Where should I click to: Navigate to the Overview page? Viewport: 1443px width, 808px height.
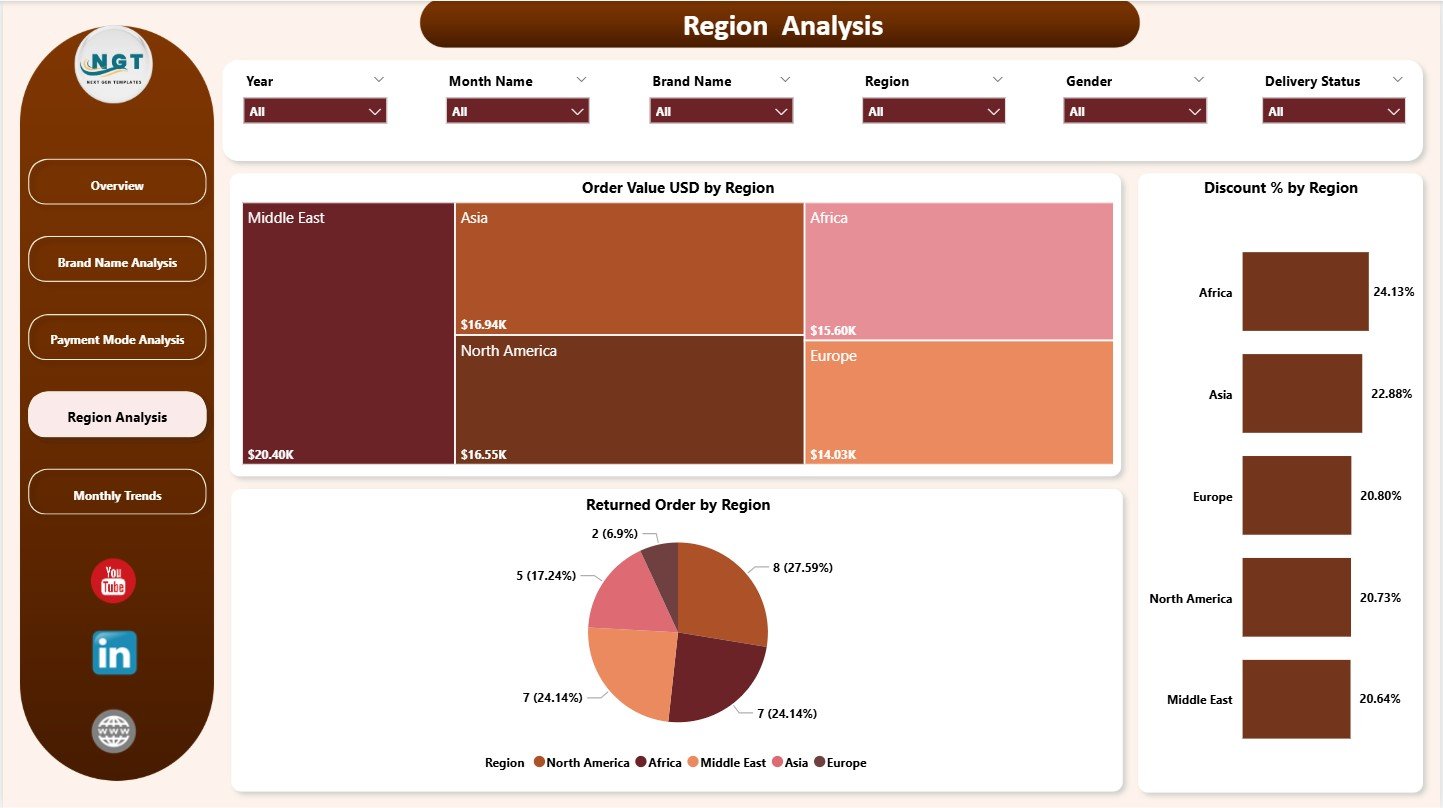coord(117,184)
